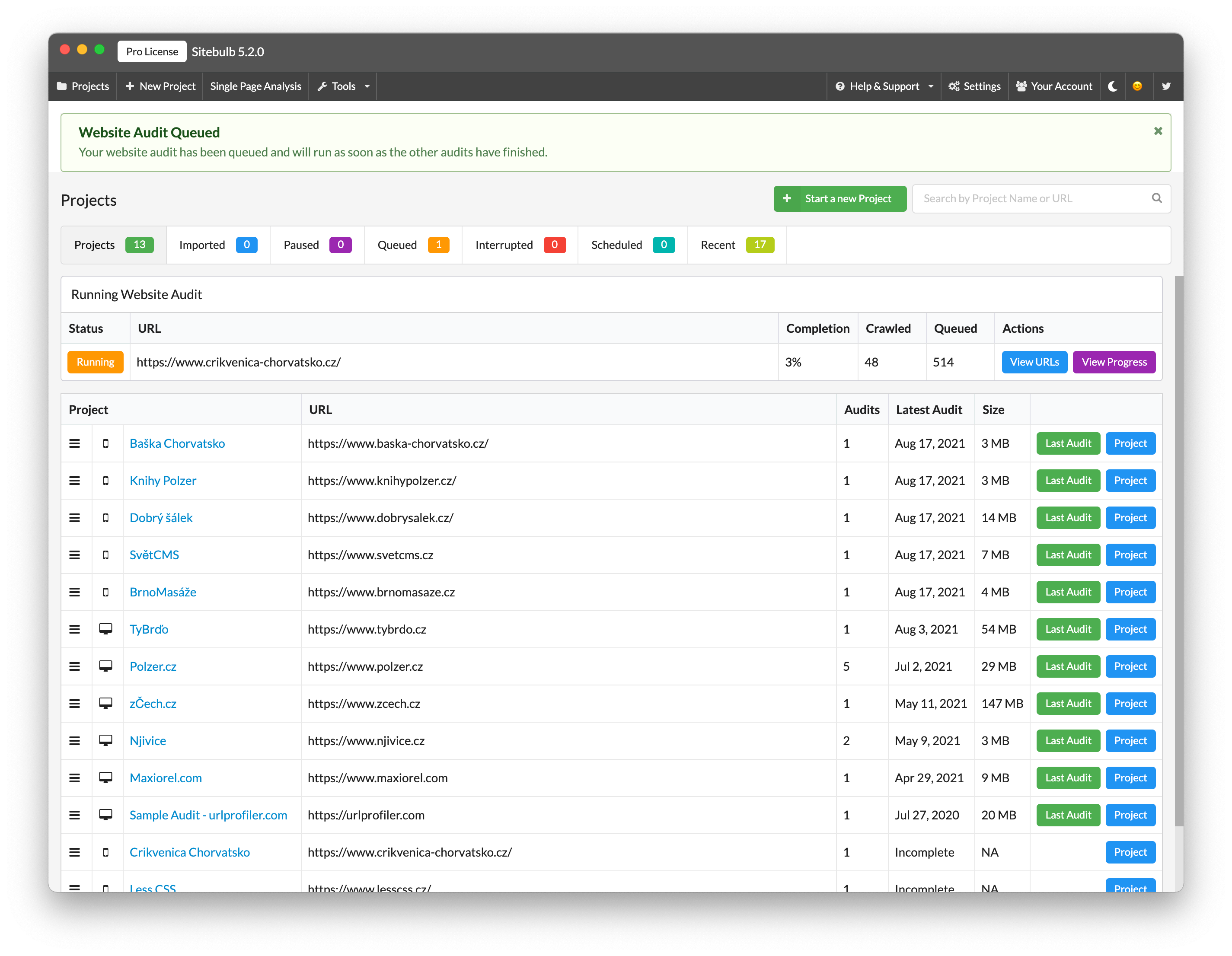Expand the Tools dropdown menu
Image resolution: width=1232 pixels, height=956 pixels.
coord(343,86)
